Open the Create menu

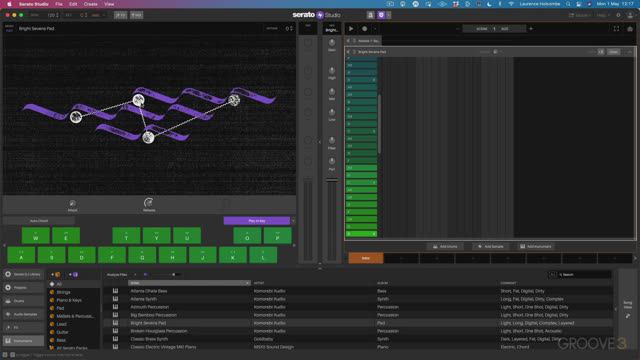click(x=91, y=4)
